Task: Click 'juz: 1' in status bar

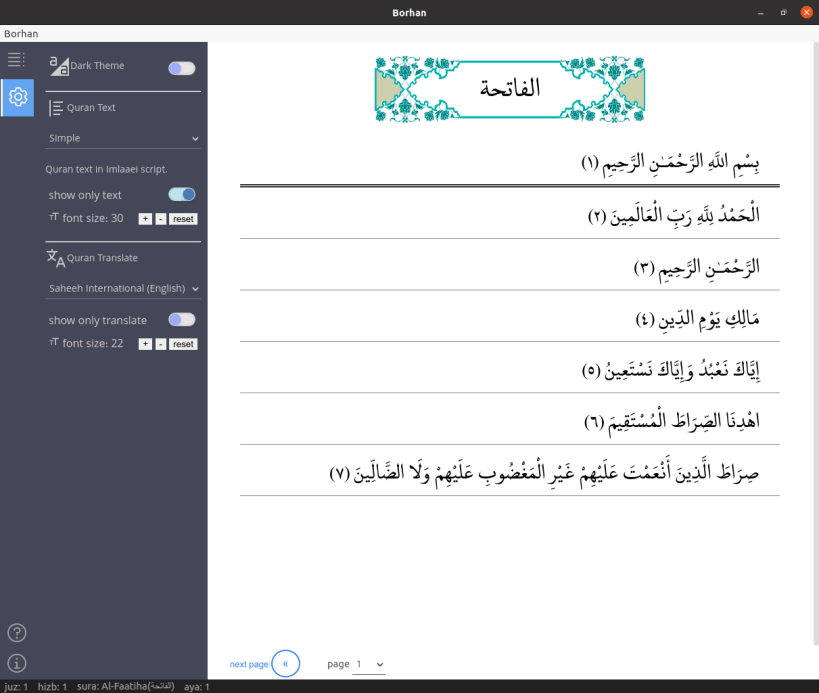Action: [16, 687]
